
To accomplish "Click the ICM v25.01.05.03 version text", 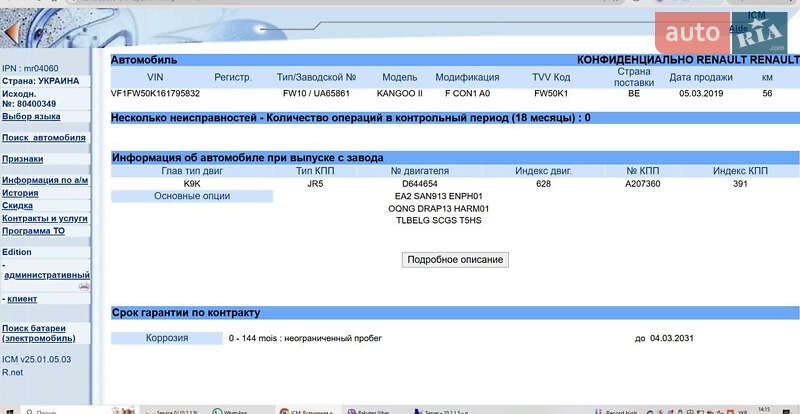I will (37, 359).
